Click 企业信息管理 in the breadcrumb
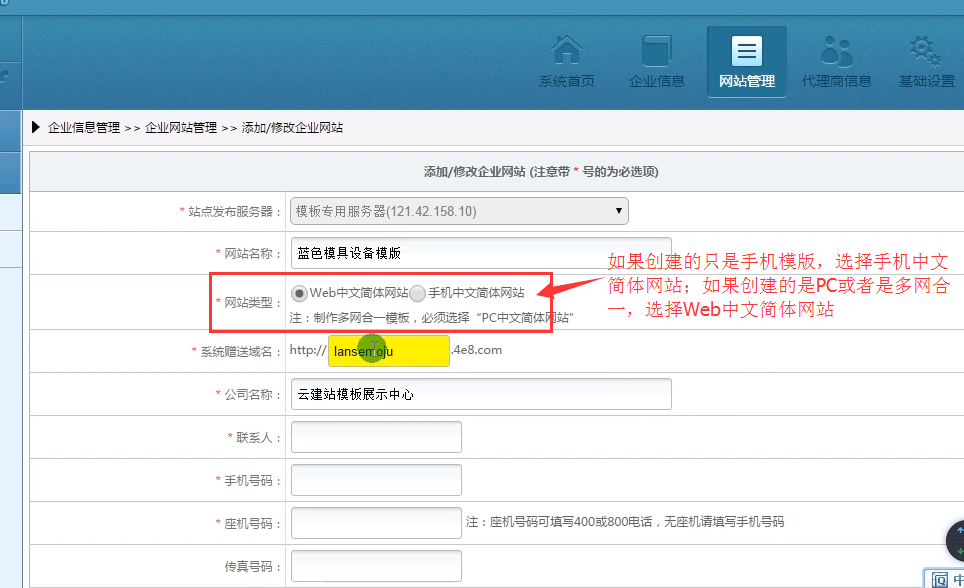The image size is (964, 588). (x=84, y=128)
